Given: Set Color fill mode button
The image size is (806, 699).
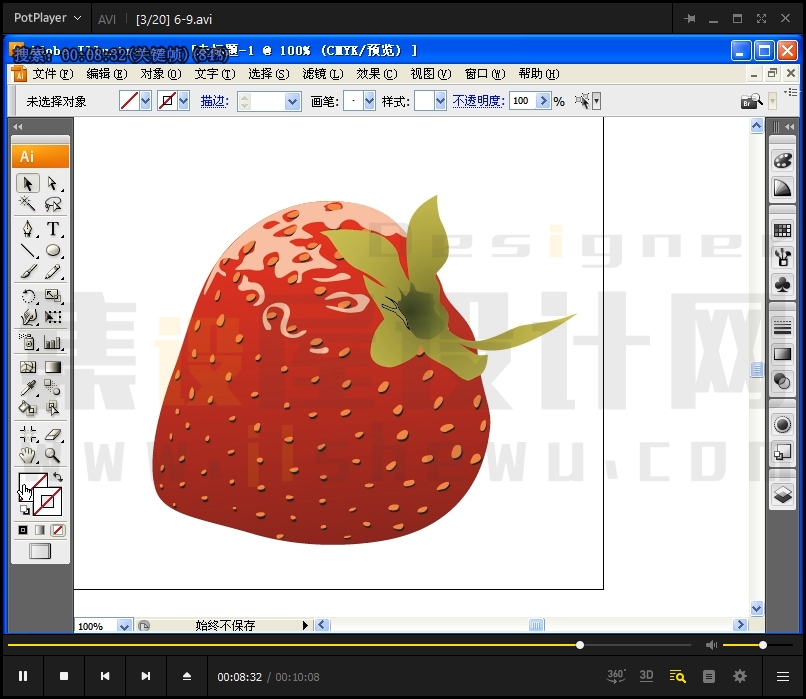Looking at the screenshot, I should [23, 530].
